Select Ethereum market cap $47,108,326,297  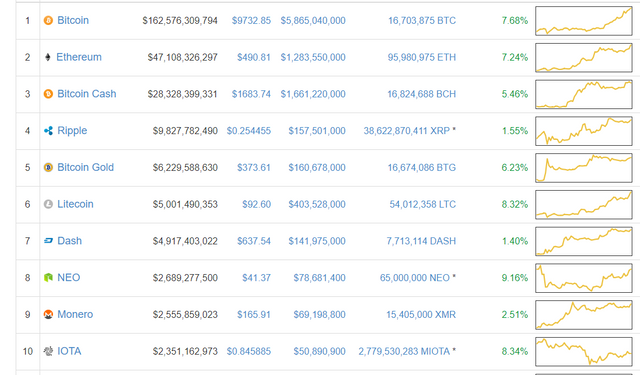182,57
